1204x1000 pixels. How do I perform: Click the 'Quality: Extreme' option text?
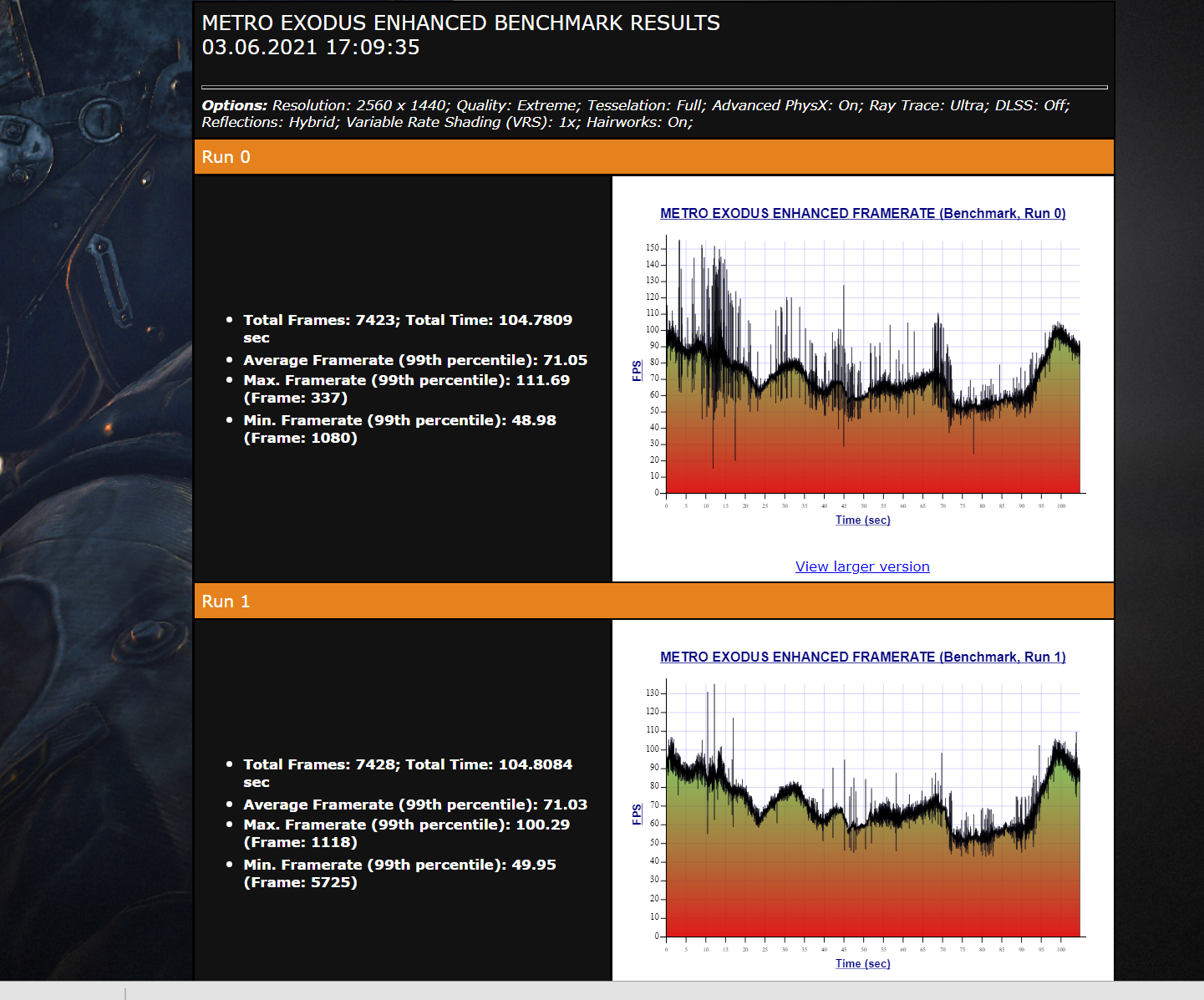[518, 105]
